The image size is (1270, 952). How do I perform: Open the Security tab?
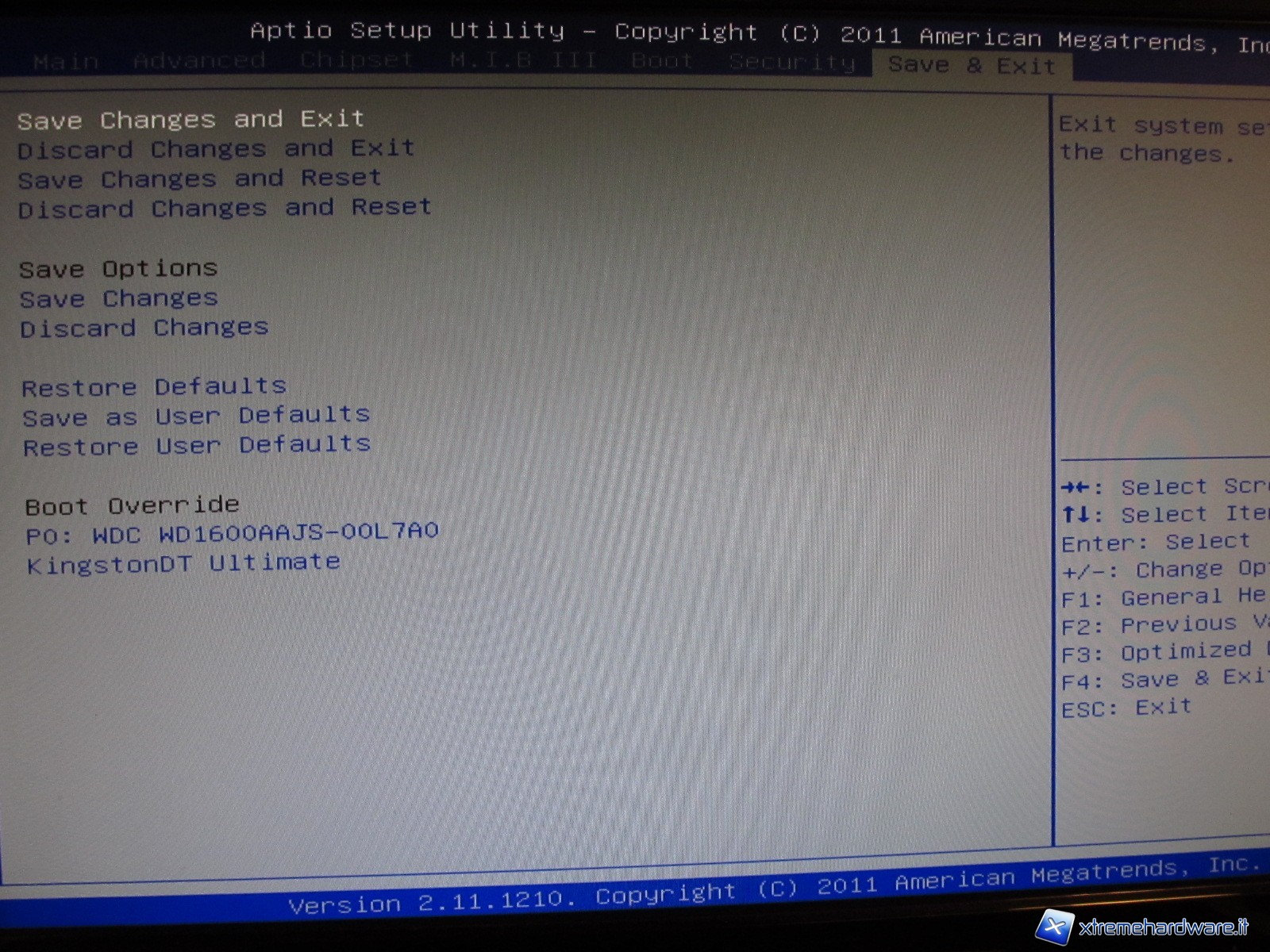pyautogui.click(x=791, y=63)
